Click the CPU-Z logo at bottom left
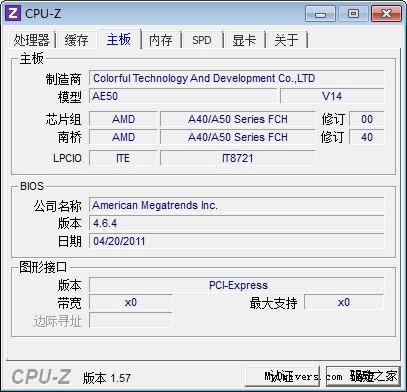This screenshot has width=407, height=392. [41, 377]
